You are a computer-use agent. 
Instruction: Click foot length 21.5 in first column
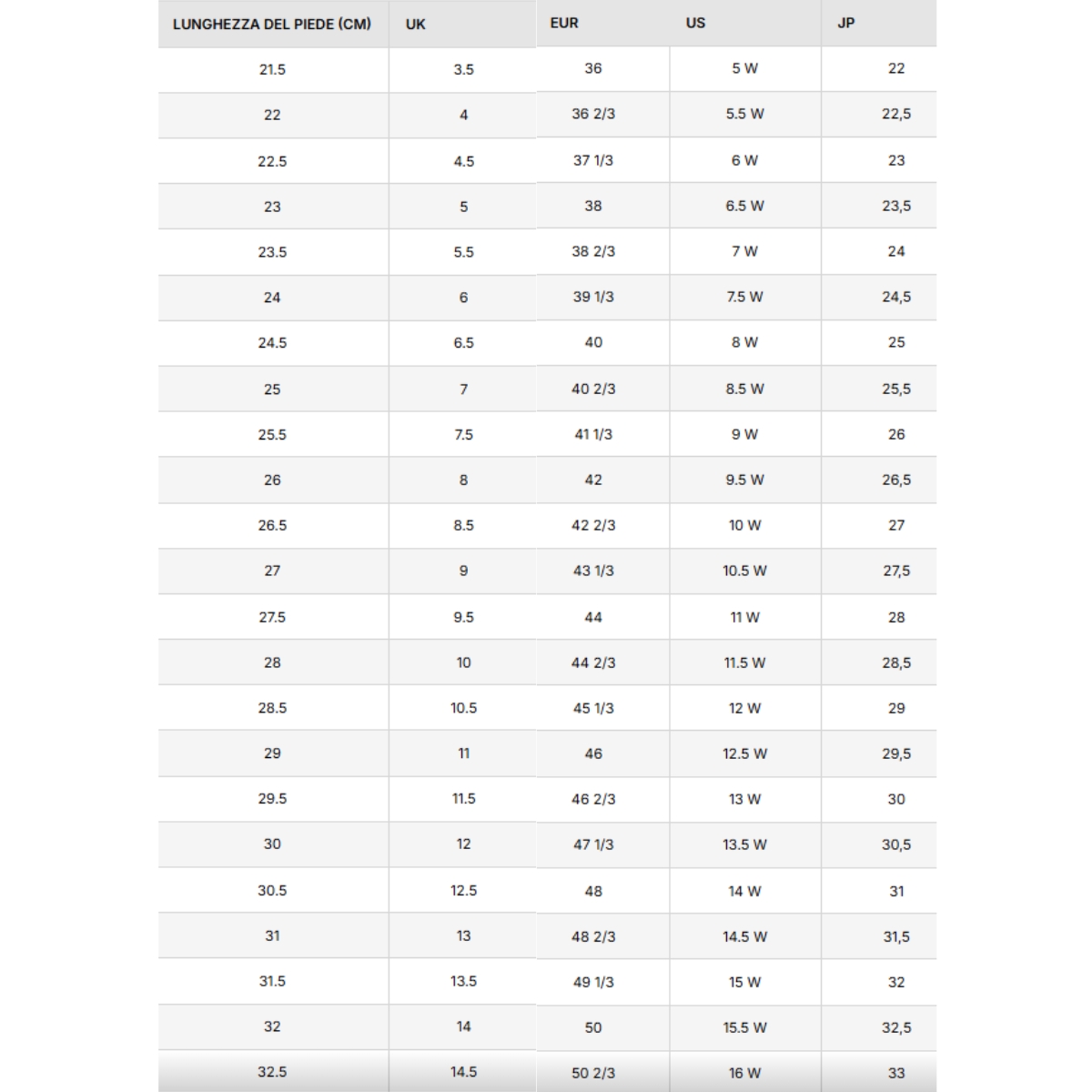(272, 69)
